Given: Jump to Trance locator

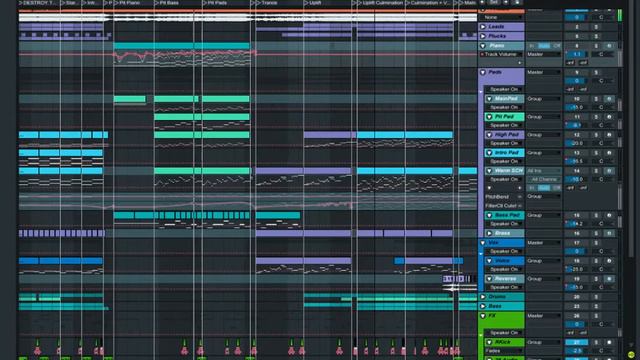Looking at the screenshot, I should tap(267, 3).
